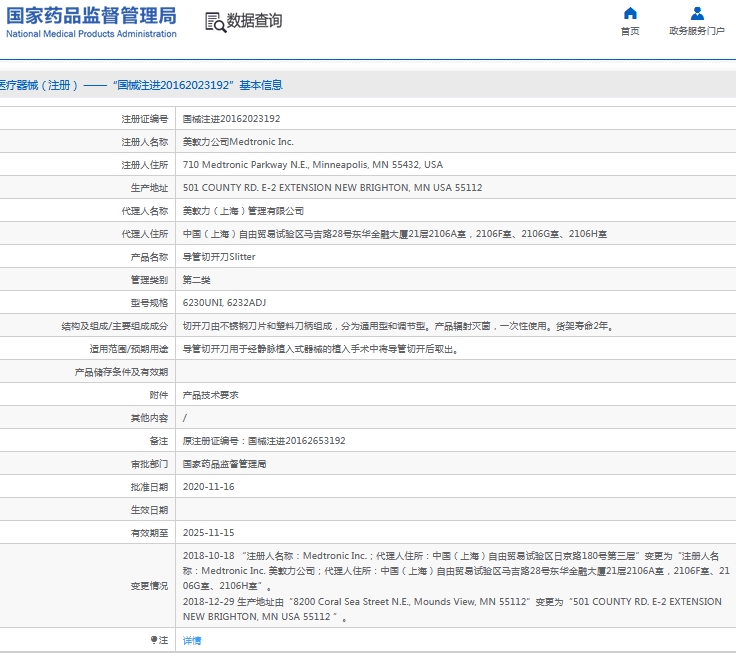Click the 有效期至 row label
Viewport: 736px width, 658px height.
tap(149, 533)
